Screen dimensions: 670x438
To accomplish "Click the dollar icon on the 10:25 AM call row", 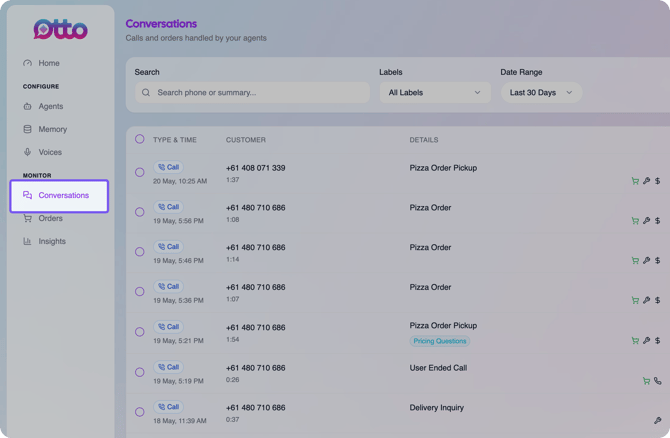I will click(x=658, y=181).
